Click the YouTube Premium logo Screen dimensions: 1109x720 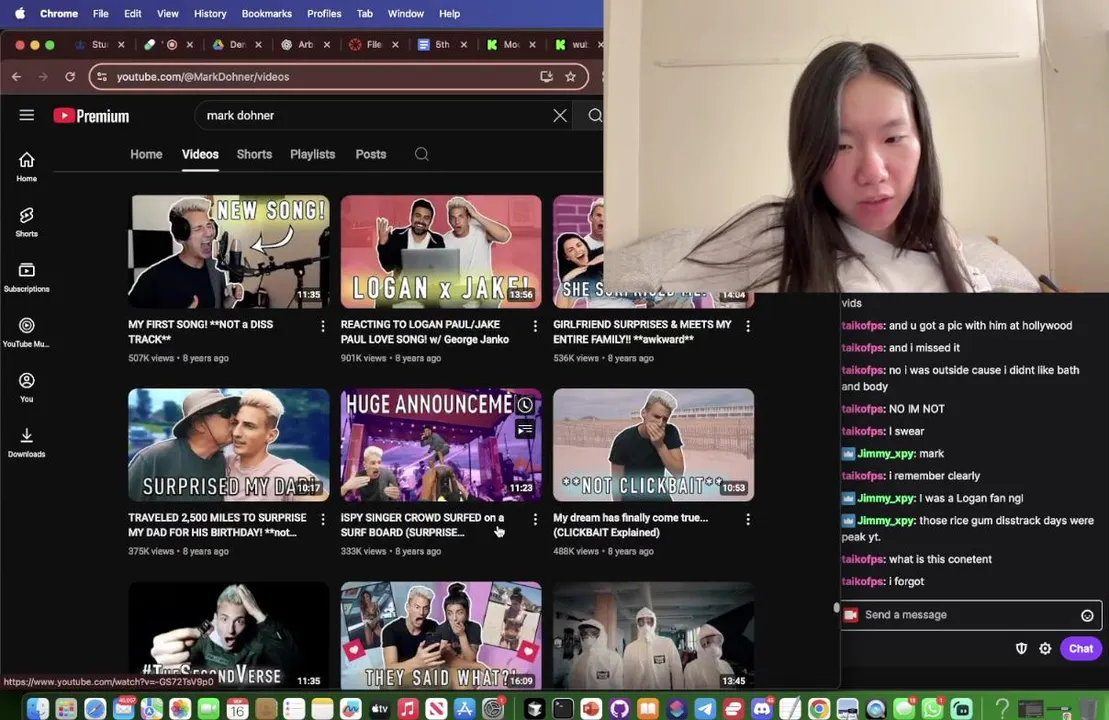click(x=91, y=116)
